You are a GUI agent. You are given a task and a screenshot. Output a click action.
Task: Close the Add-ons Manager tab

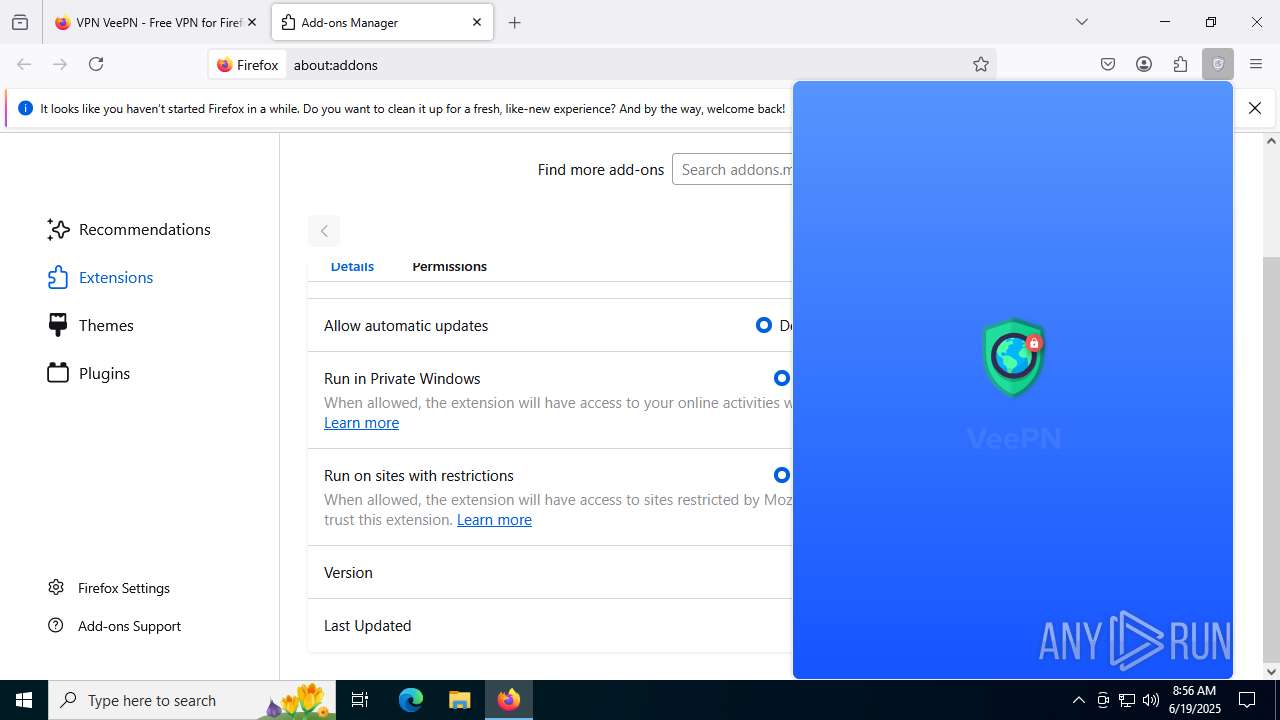(477, 22)
